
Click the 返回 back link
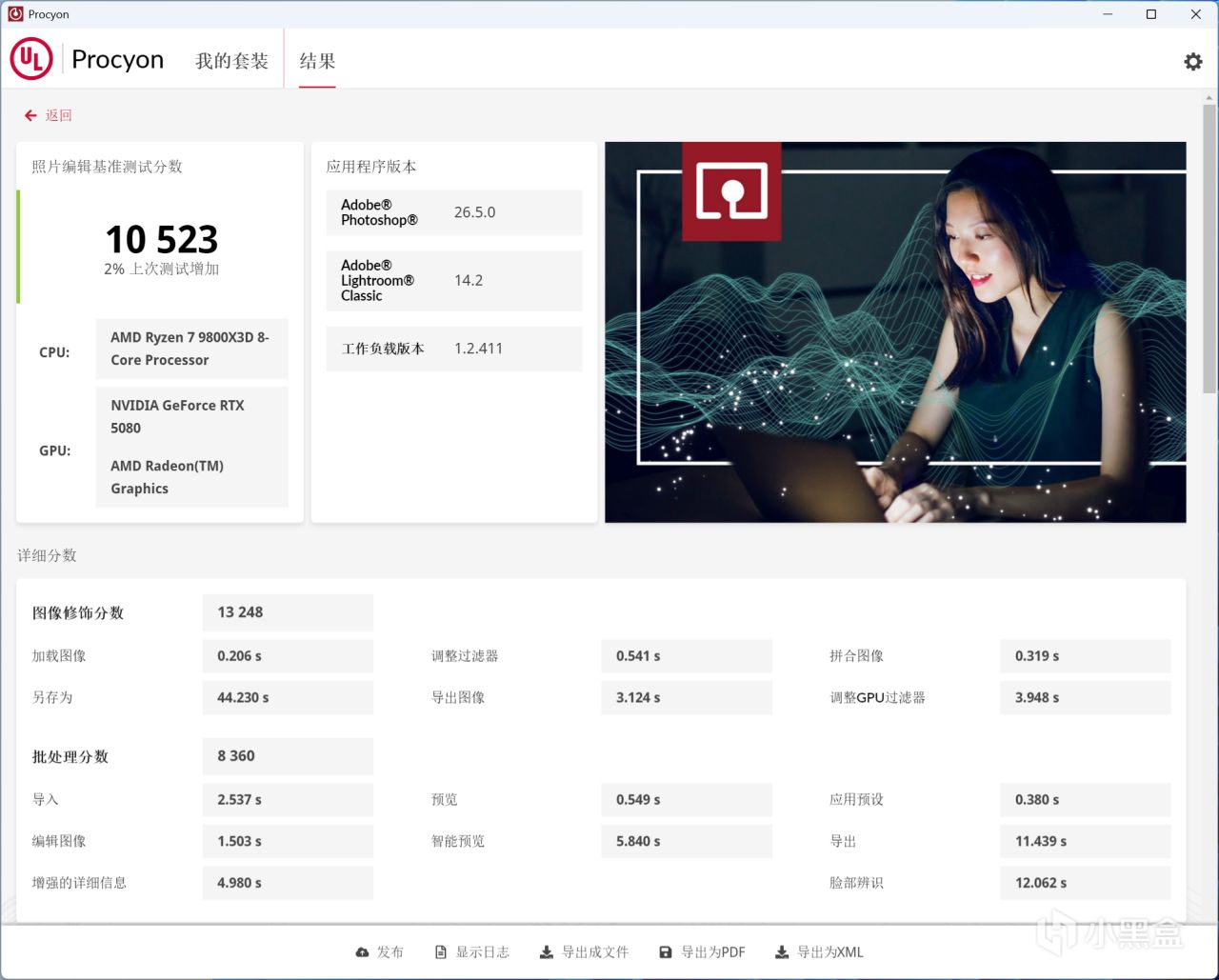tap(59, 115)
